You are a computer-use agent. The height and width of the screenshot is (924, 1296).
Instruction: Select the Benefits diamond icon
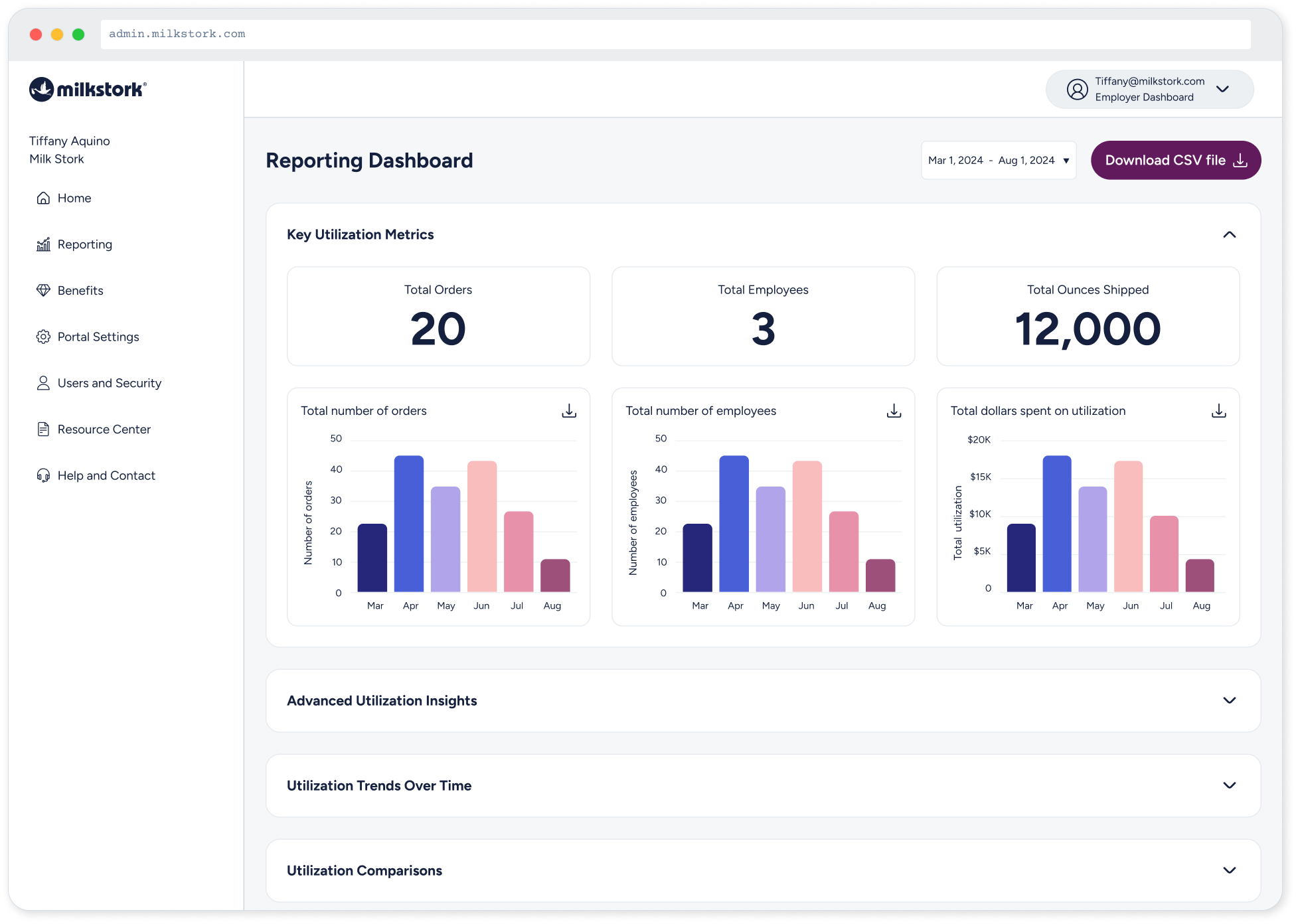point(43,290)
